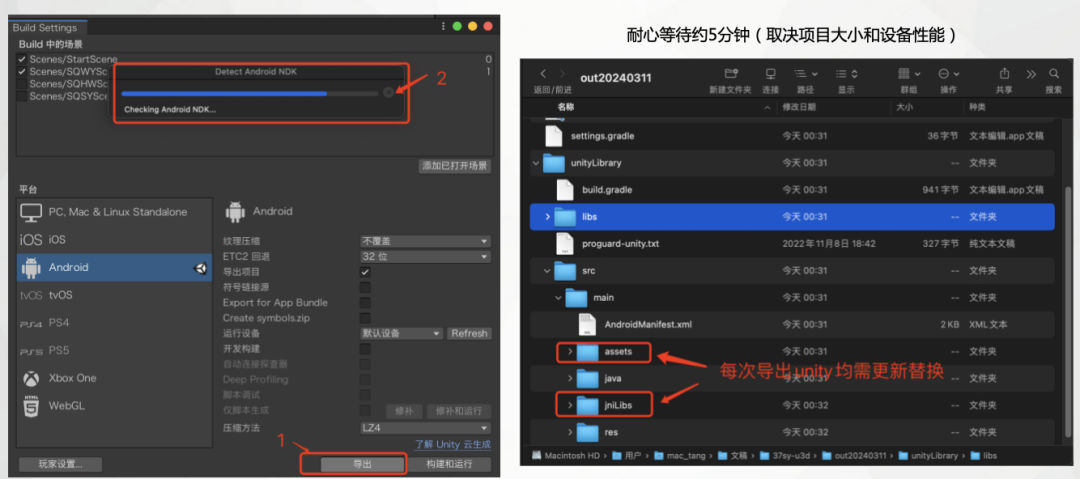Select the PS4 platform icon
This screenshot has width=1080, height=479.
[31, 323]
